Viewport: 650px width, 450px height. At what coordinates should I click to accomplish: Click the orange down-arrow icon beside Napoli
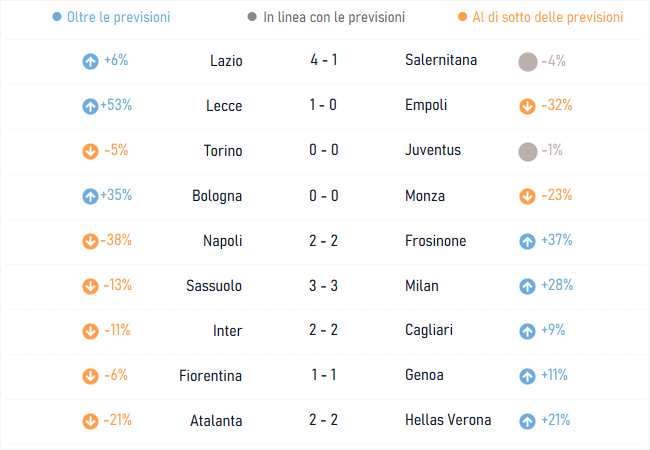[x=90, y=241]
